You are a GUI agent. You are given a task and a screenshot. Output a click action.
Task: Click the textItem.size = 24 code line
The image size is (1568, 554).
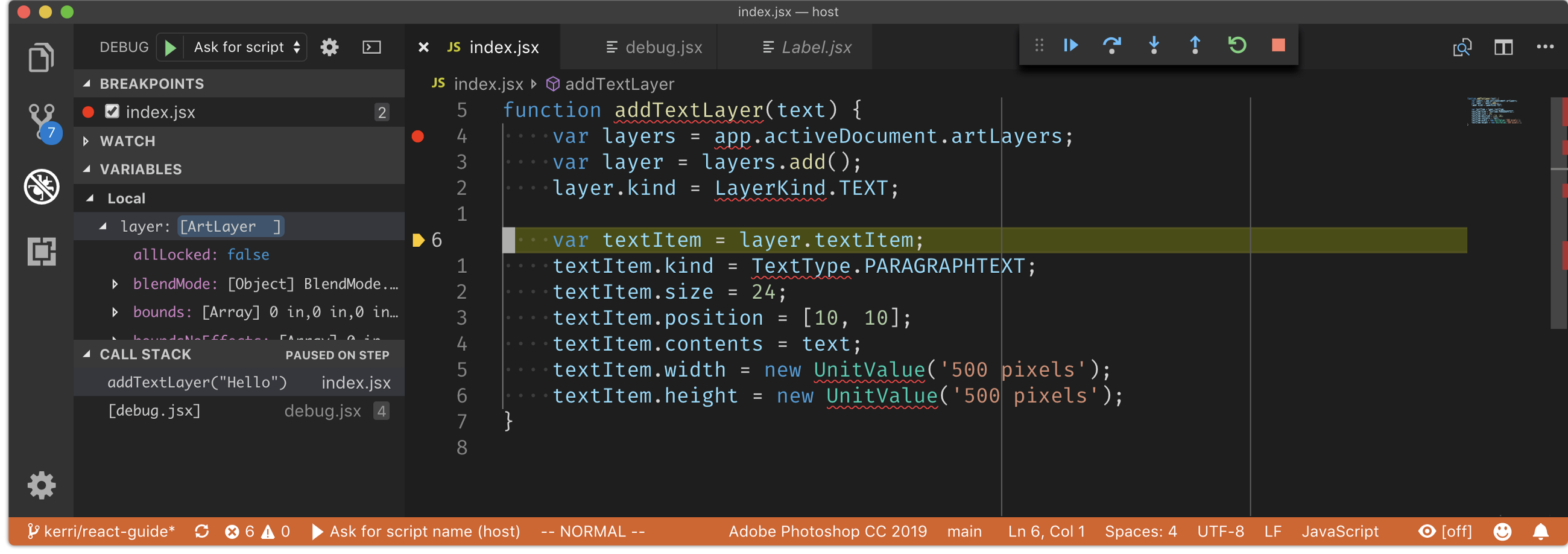click(669, 292)
